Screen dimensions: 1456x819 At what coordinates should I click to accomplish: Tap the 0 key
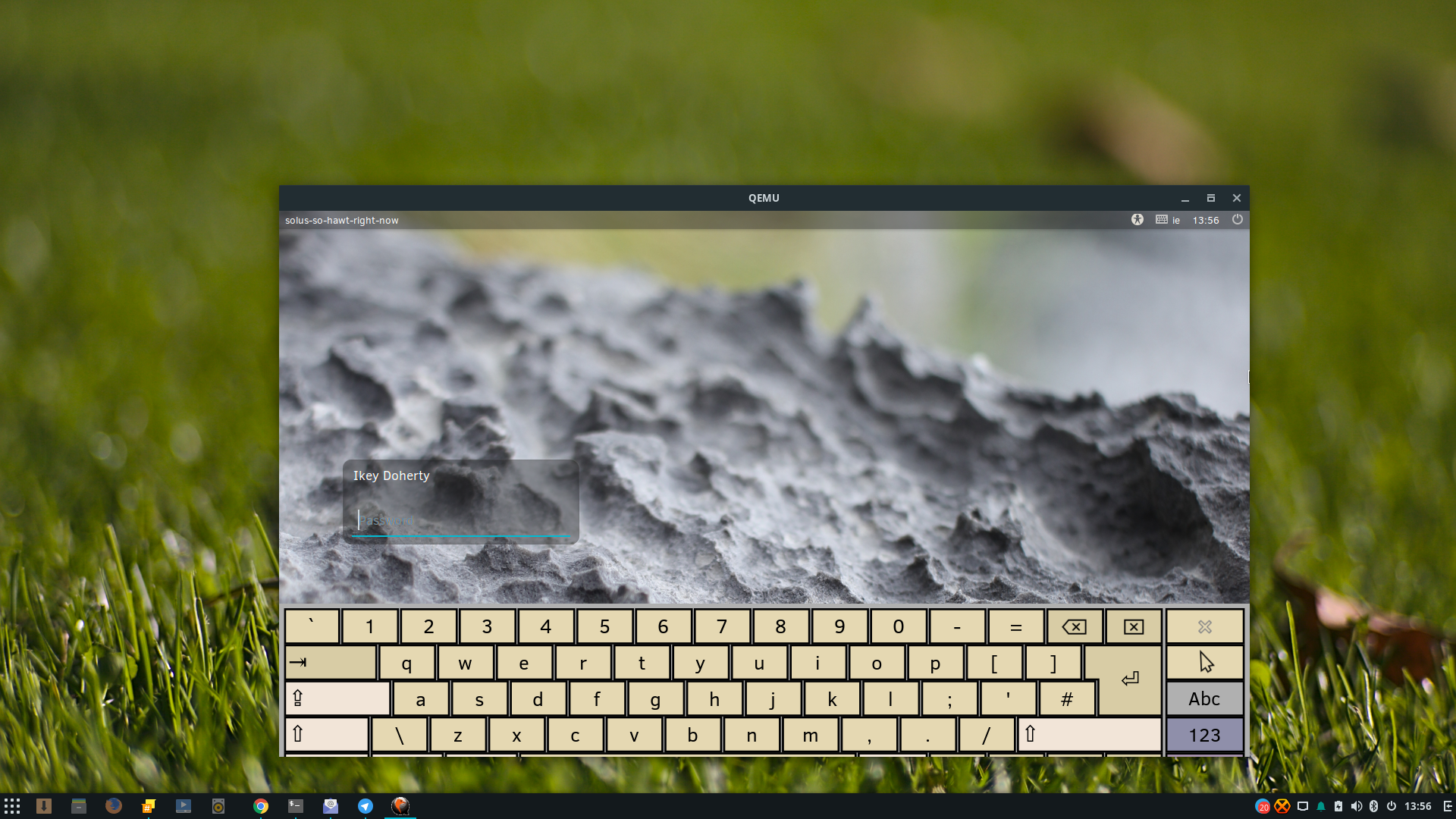click(899, 626)
